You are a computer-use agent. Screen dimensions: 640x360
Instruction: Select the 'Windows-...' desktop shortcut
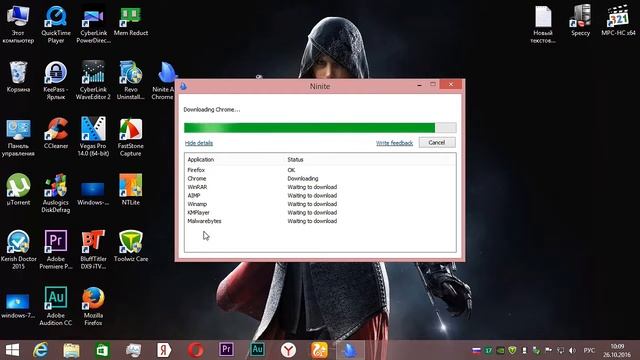(x=93, y=193)
